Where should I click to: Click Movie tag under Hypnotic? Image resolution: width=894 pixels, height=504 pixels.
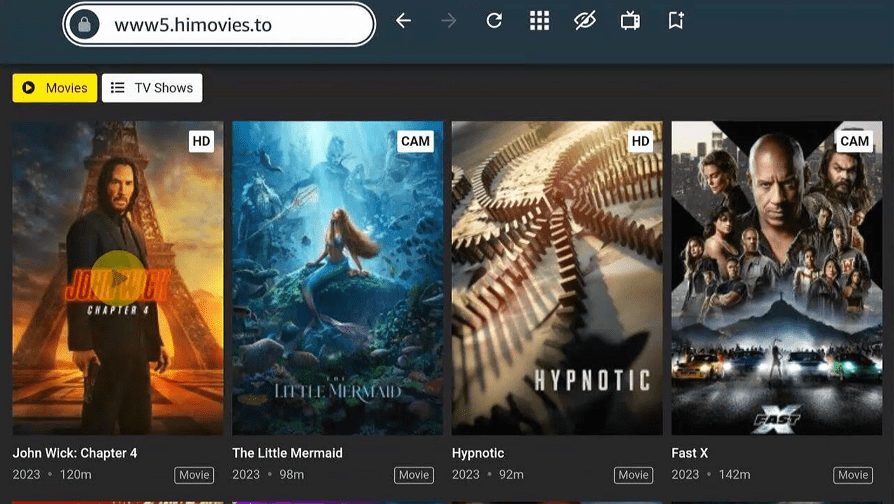click(633, 475)
